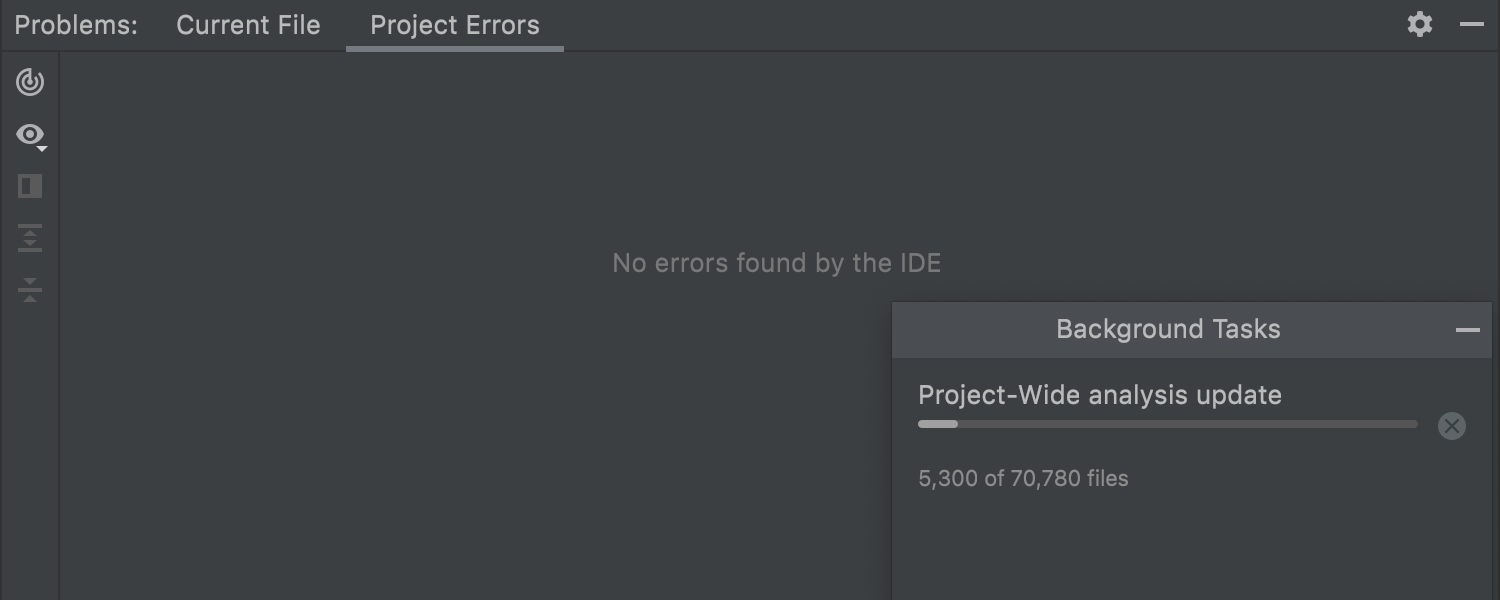Open the eye view options icon
Image resolution: width=1500 pixels, height=600 pixels.
(29, 134)
